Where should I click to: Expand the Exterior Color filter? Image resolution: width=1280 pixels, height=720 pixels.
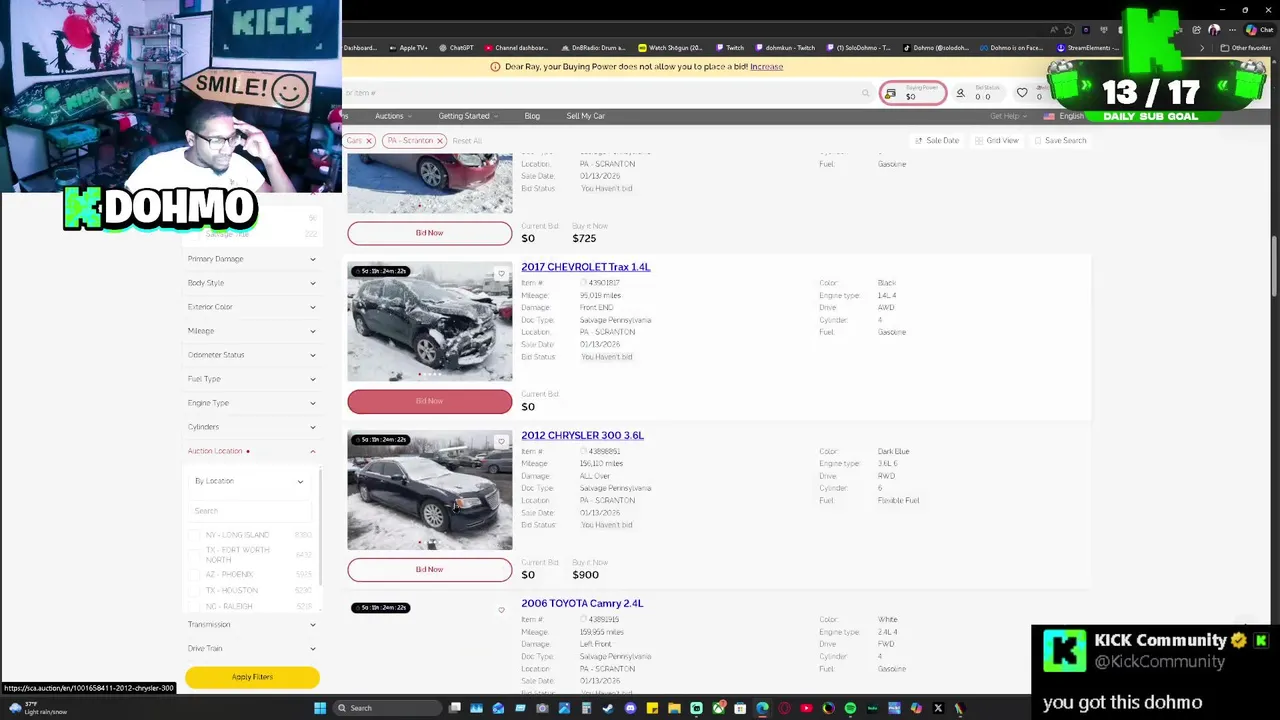coord(252,307)
